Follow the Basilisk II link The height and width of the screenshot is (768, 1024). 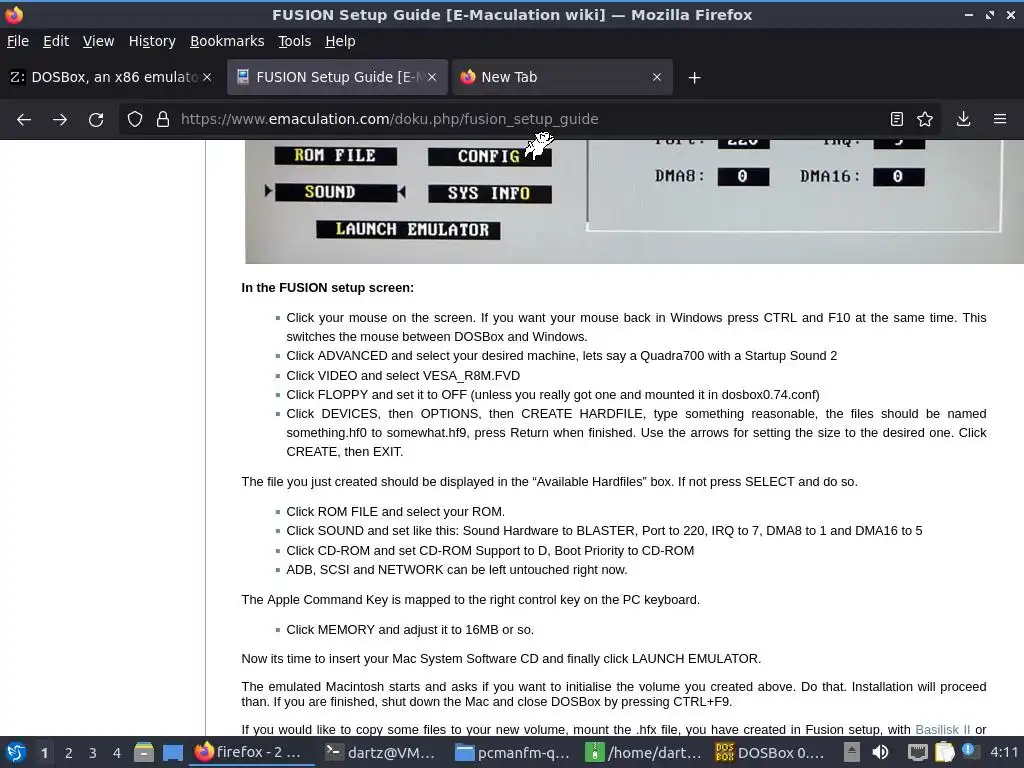tap(942, 729)
